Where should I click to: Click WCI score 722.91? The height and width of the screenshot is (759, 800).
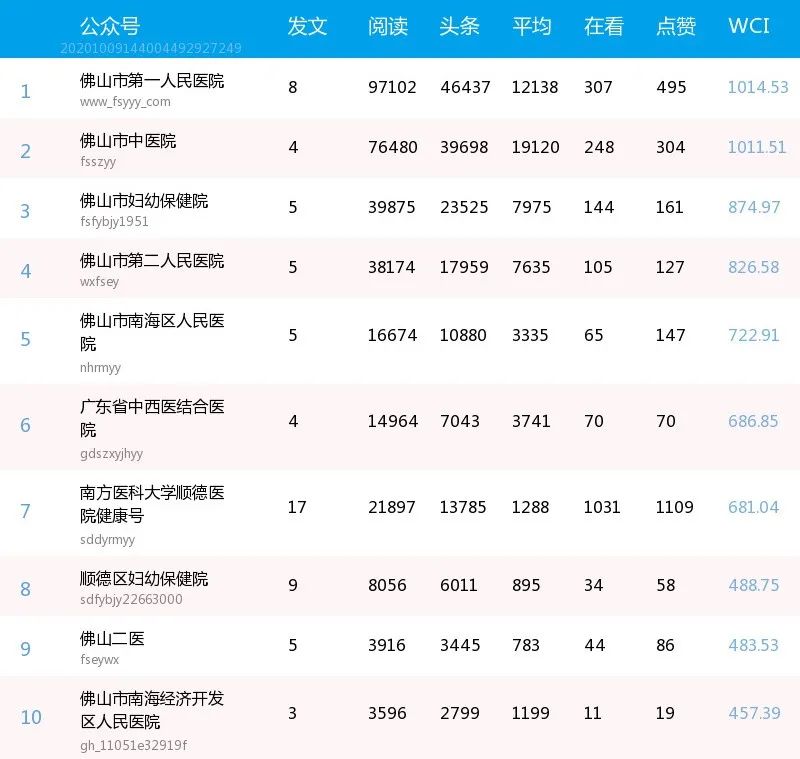pos(754,335)
